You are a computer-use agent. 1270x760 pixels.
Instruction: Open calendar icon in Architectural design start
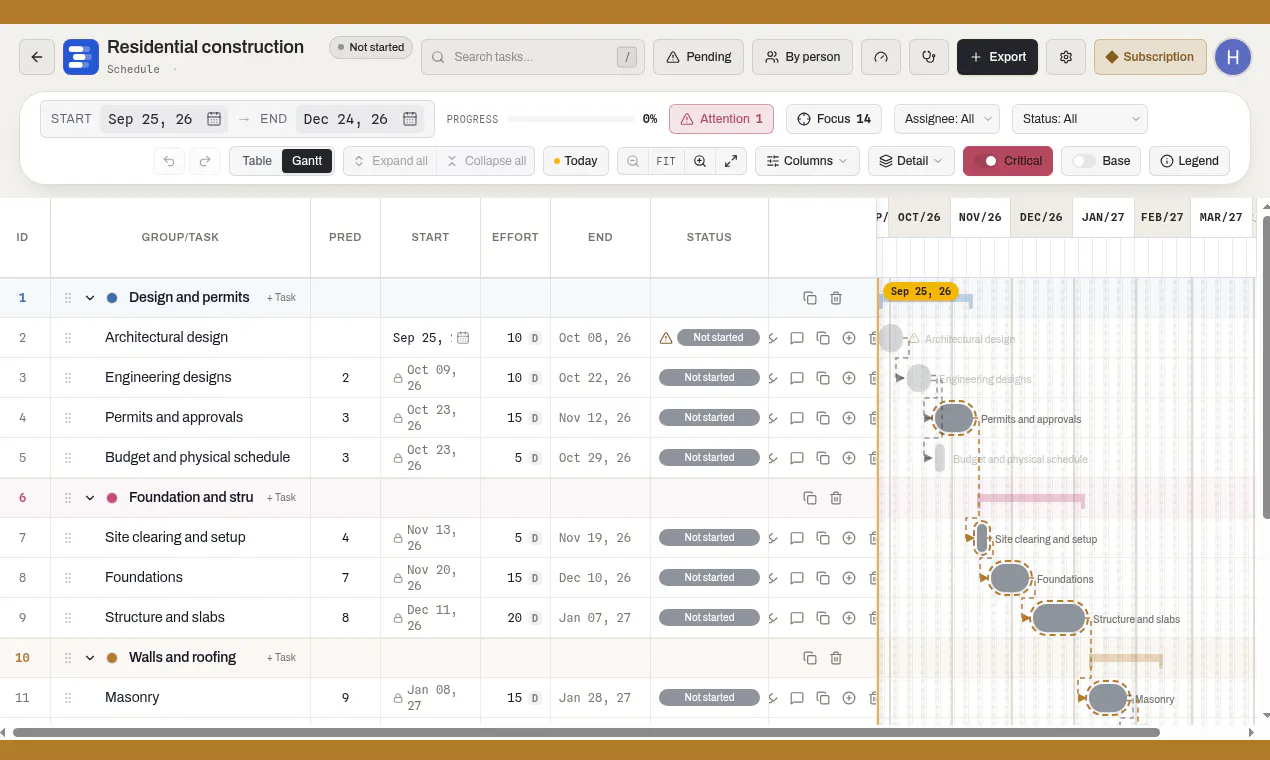463,338
